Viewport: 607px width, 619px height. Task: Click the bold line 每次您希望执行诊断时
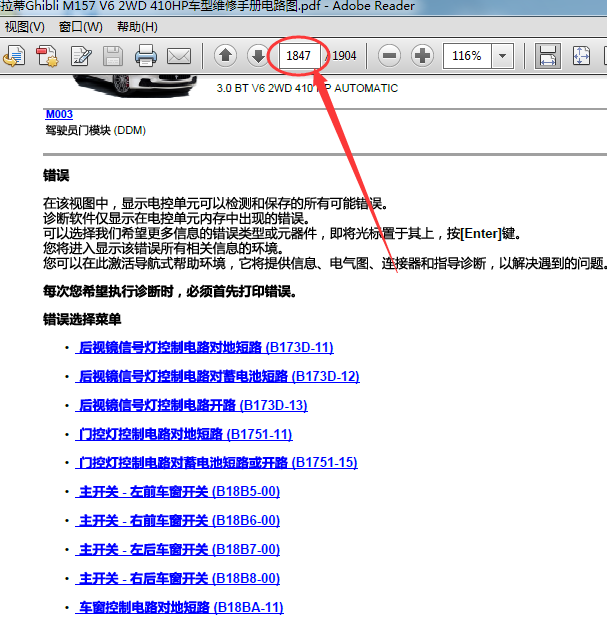coord(170,291)
